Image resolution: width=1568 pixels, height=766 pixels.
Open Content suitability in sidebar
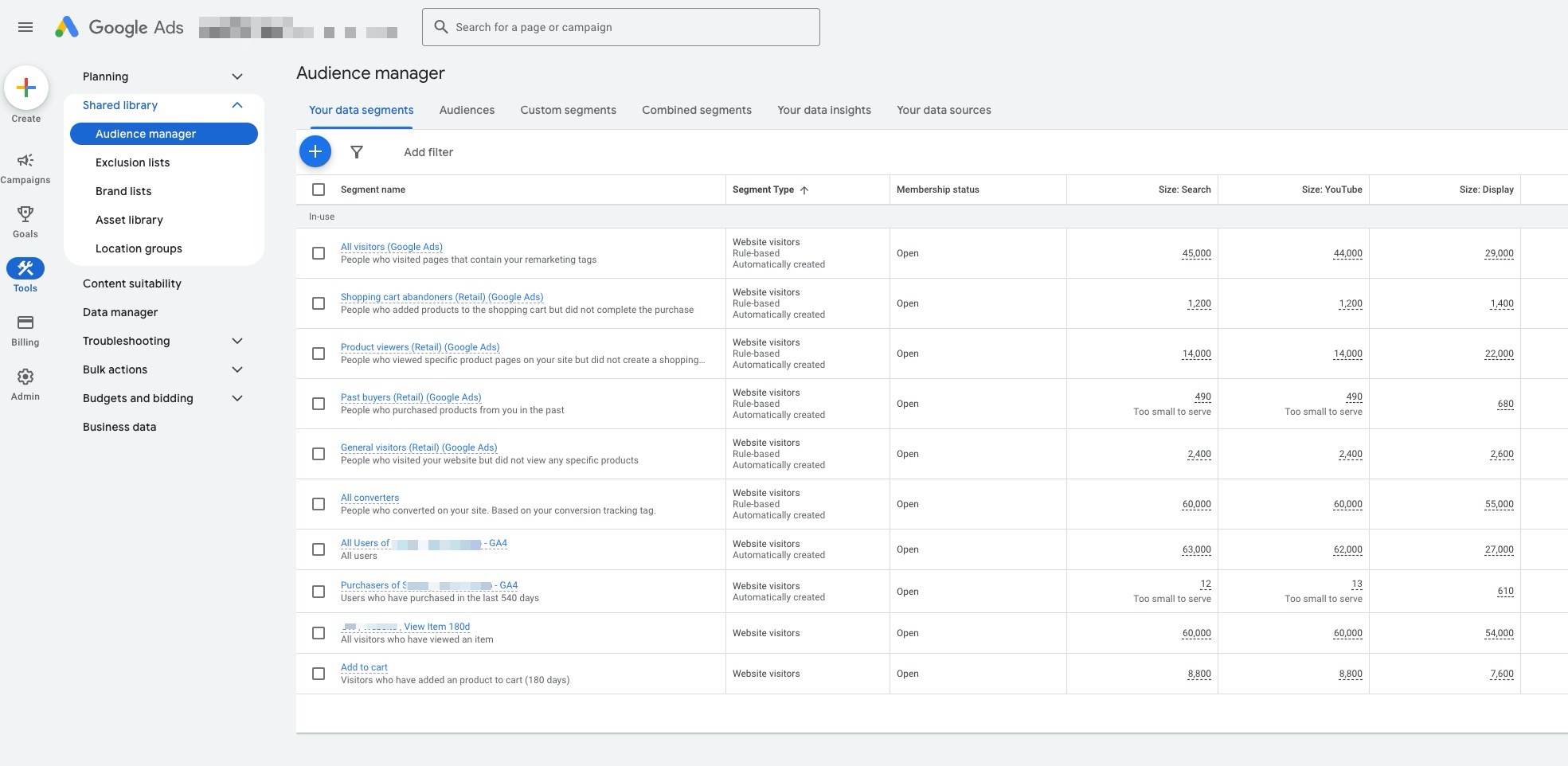pyautogui.click(x=132, y=283)
